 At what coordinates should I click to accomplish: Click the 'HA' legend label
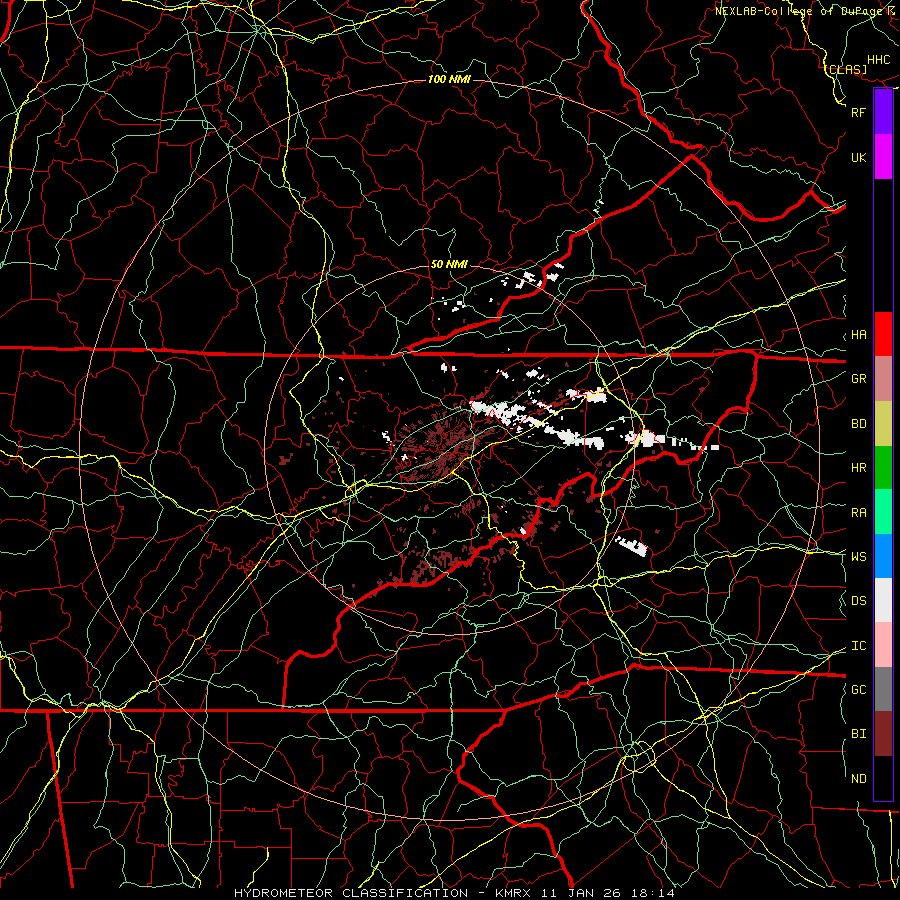[x=858, y=335]
